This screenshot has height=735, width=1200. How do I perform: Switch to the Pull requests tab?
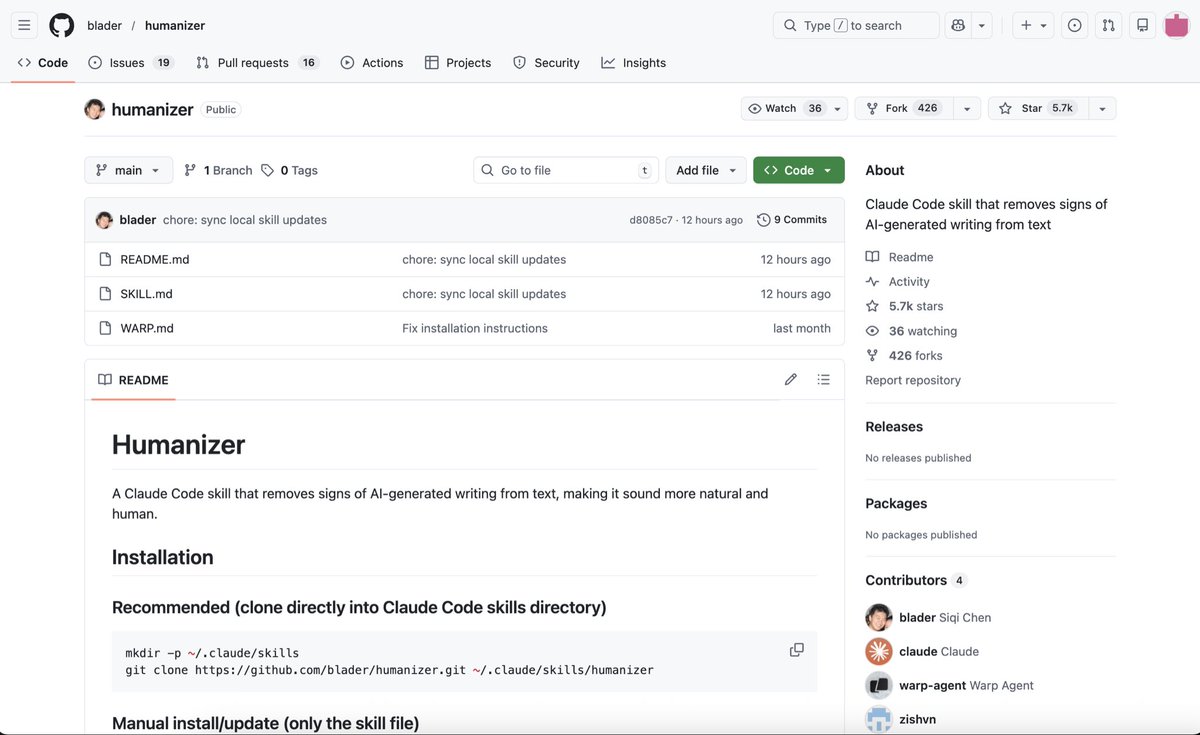[x=257, y=62]
